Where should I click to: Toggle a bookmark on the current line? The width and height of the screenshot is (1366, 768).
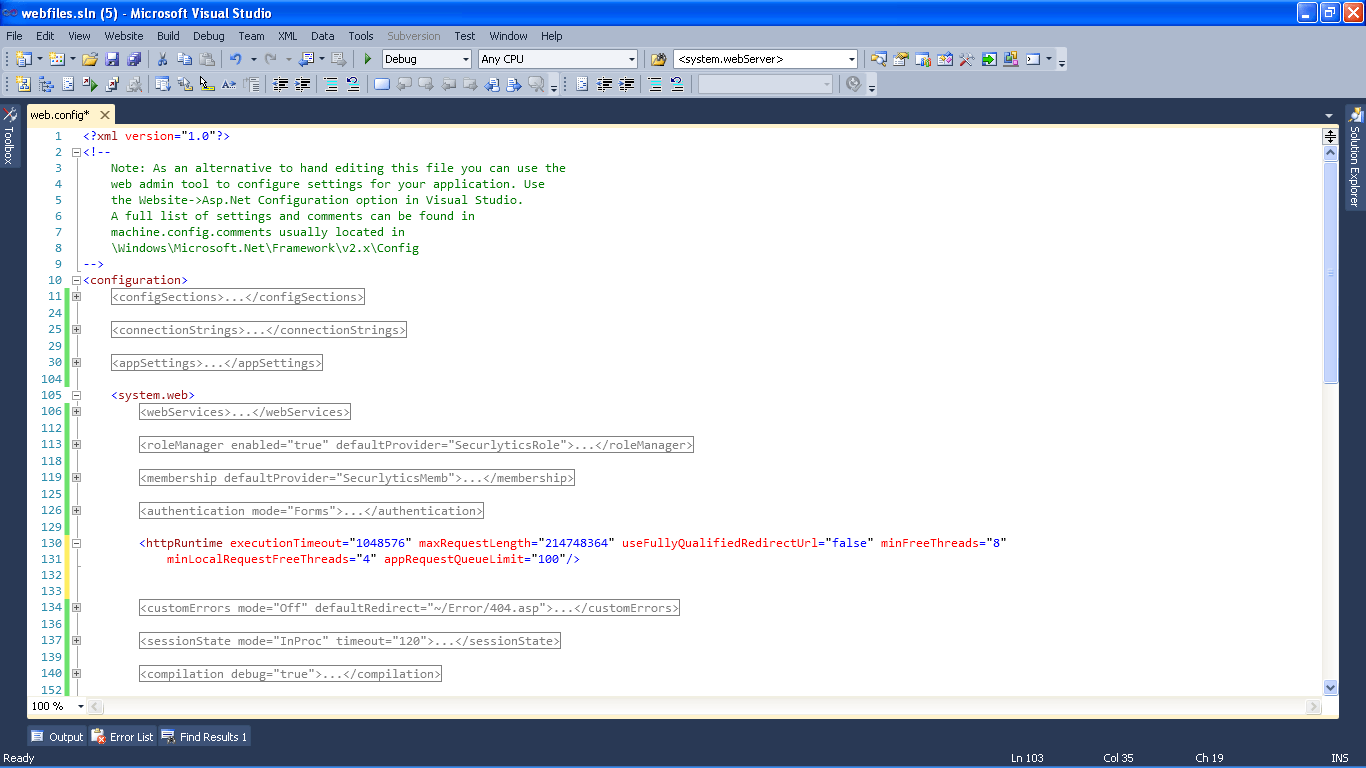click(x=381, y=84)
